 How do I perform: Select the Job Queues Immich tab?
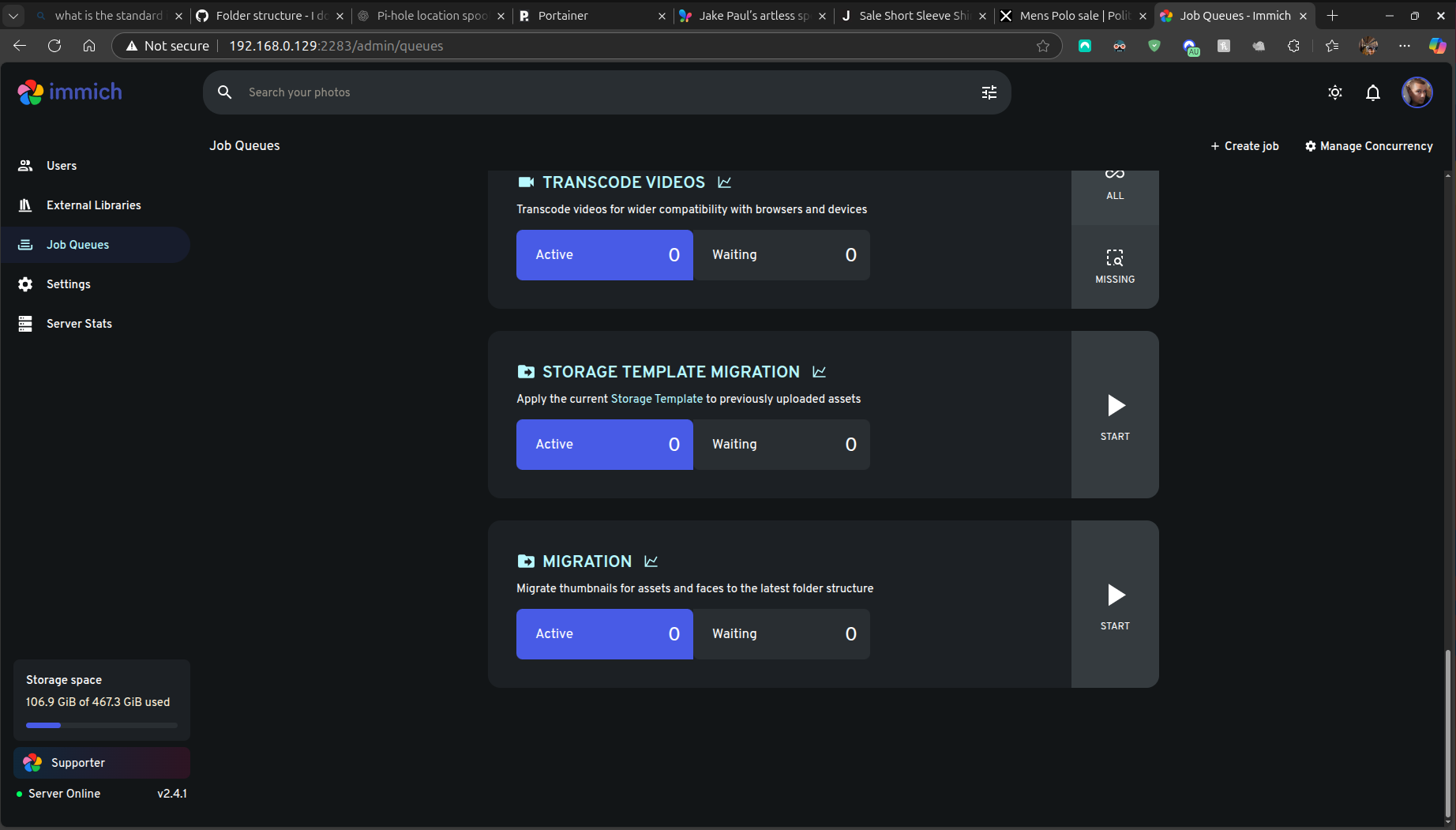(1232, 15)
